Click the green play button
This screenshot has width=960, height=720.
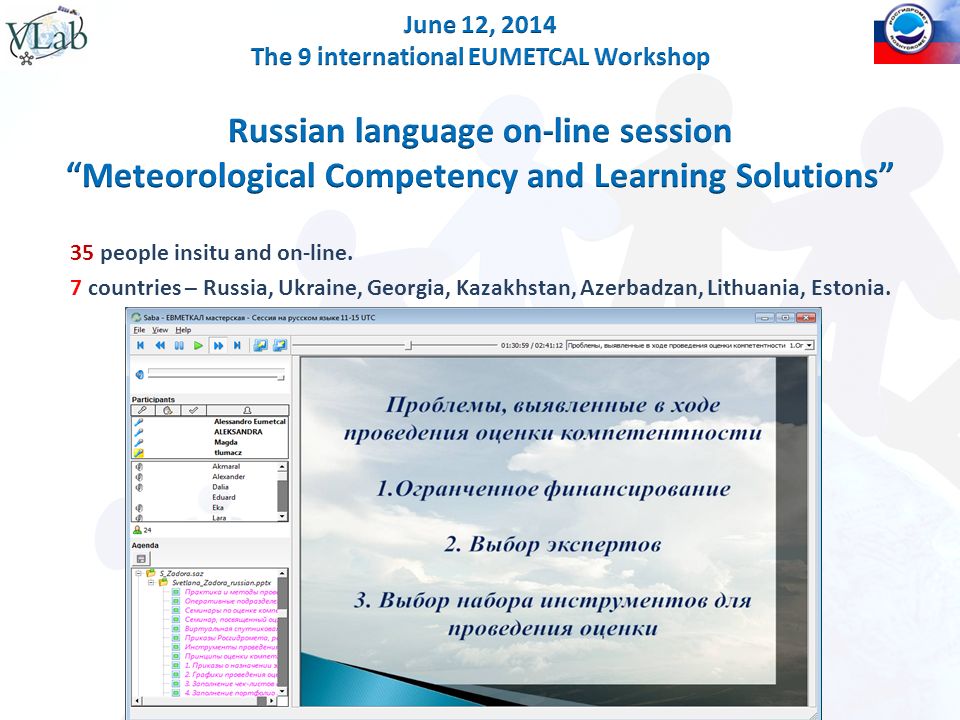[198, 345]
